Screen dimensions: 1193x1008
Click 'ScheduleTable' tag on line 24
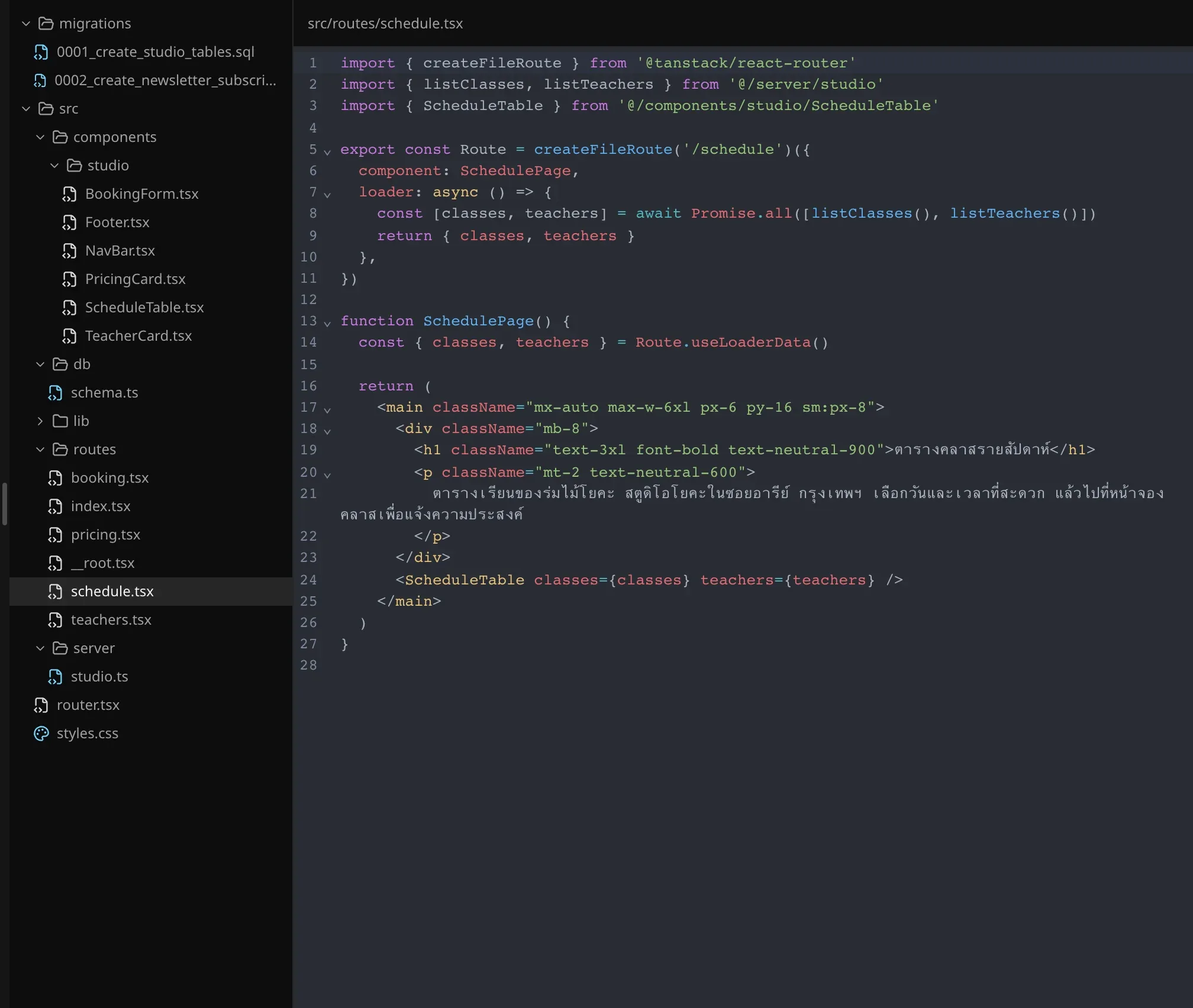[x=465, y=580]
